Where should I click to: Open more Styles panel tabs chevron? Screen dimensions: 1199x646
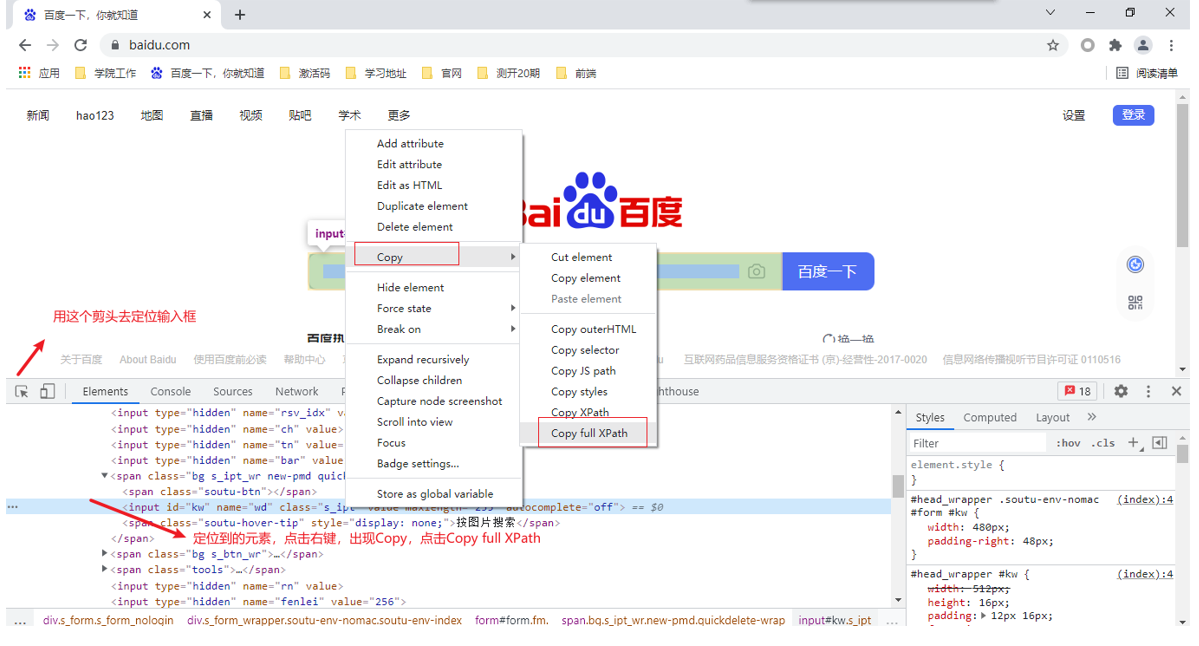click(x=1091, y=417)
